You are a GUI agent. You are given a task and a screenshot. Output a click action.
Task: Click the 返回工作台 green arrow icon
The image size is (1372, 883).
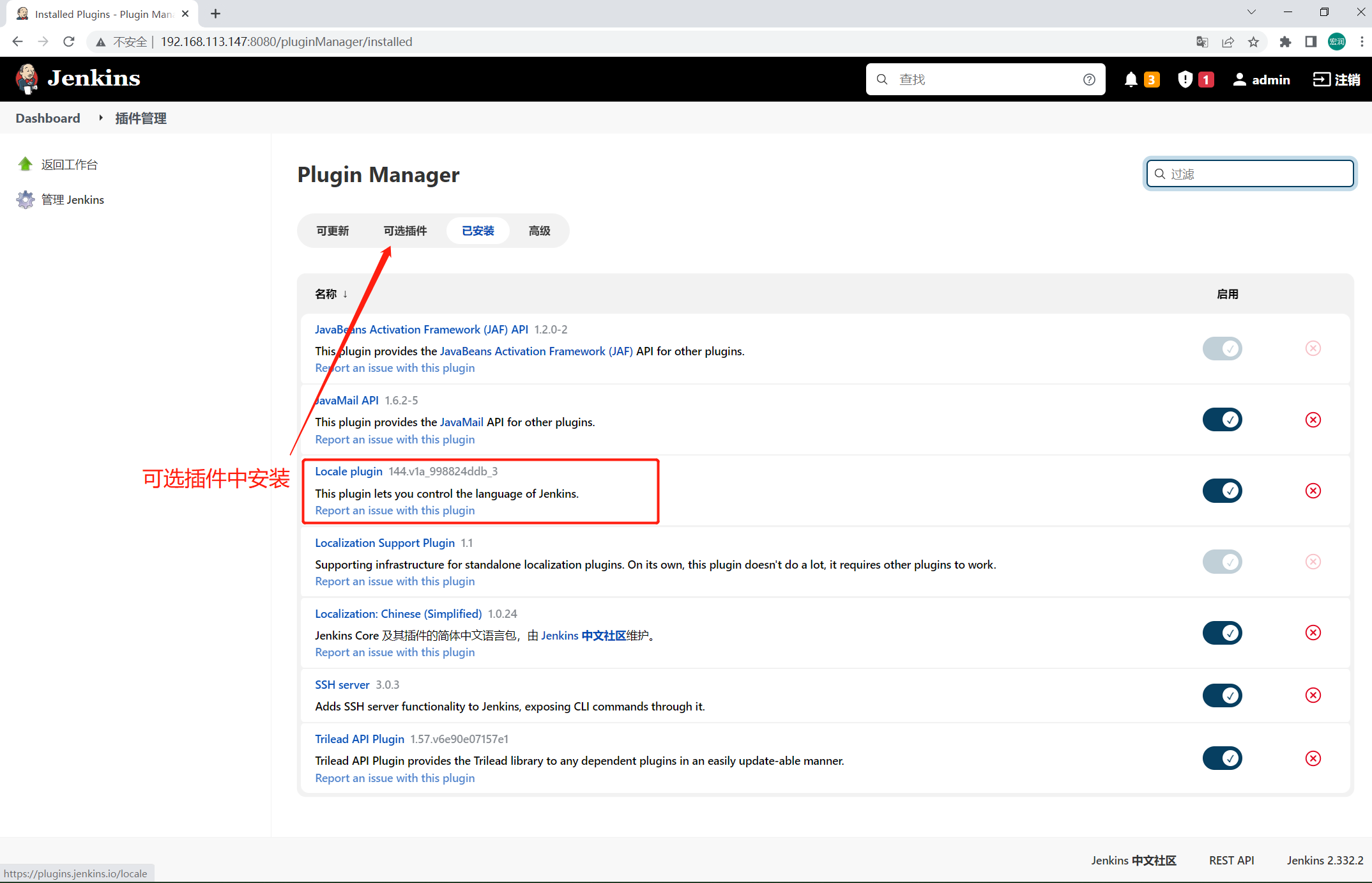[25, 164]
